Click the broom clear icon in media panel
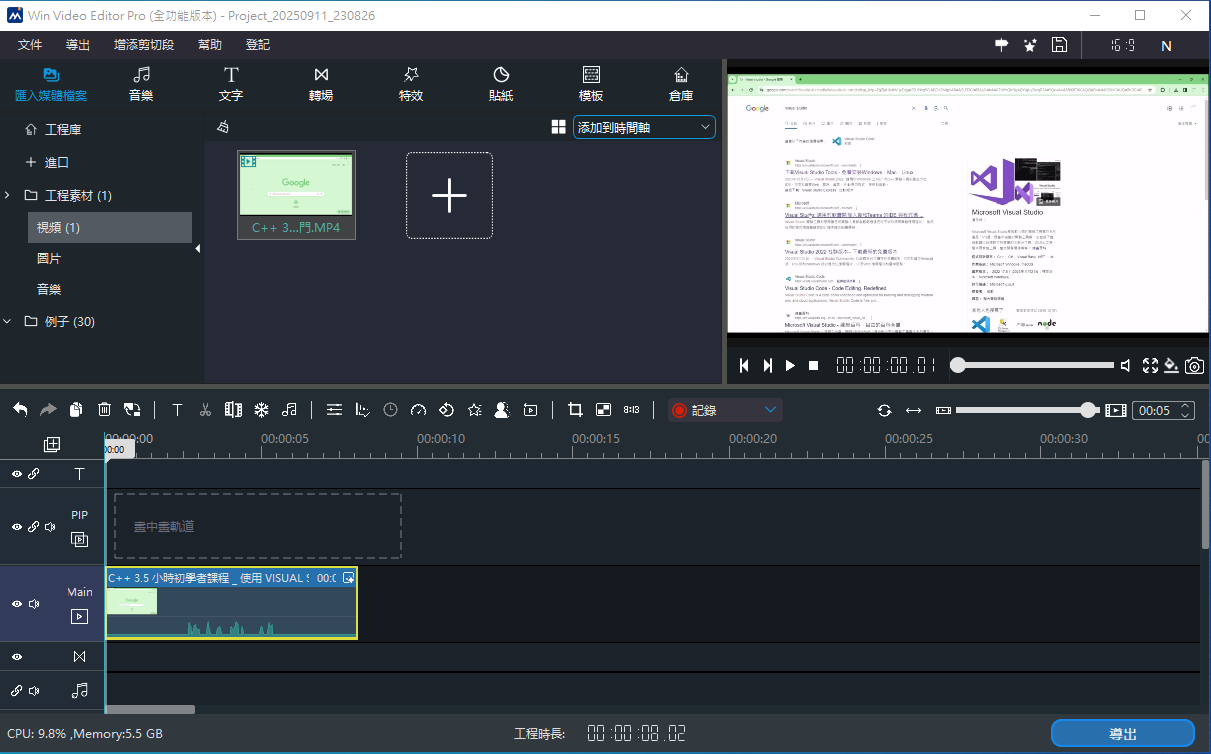This screenshot has width=1211, height=754. click(x=223, y=127)
